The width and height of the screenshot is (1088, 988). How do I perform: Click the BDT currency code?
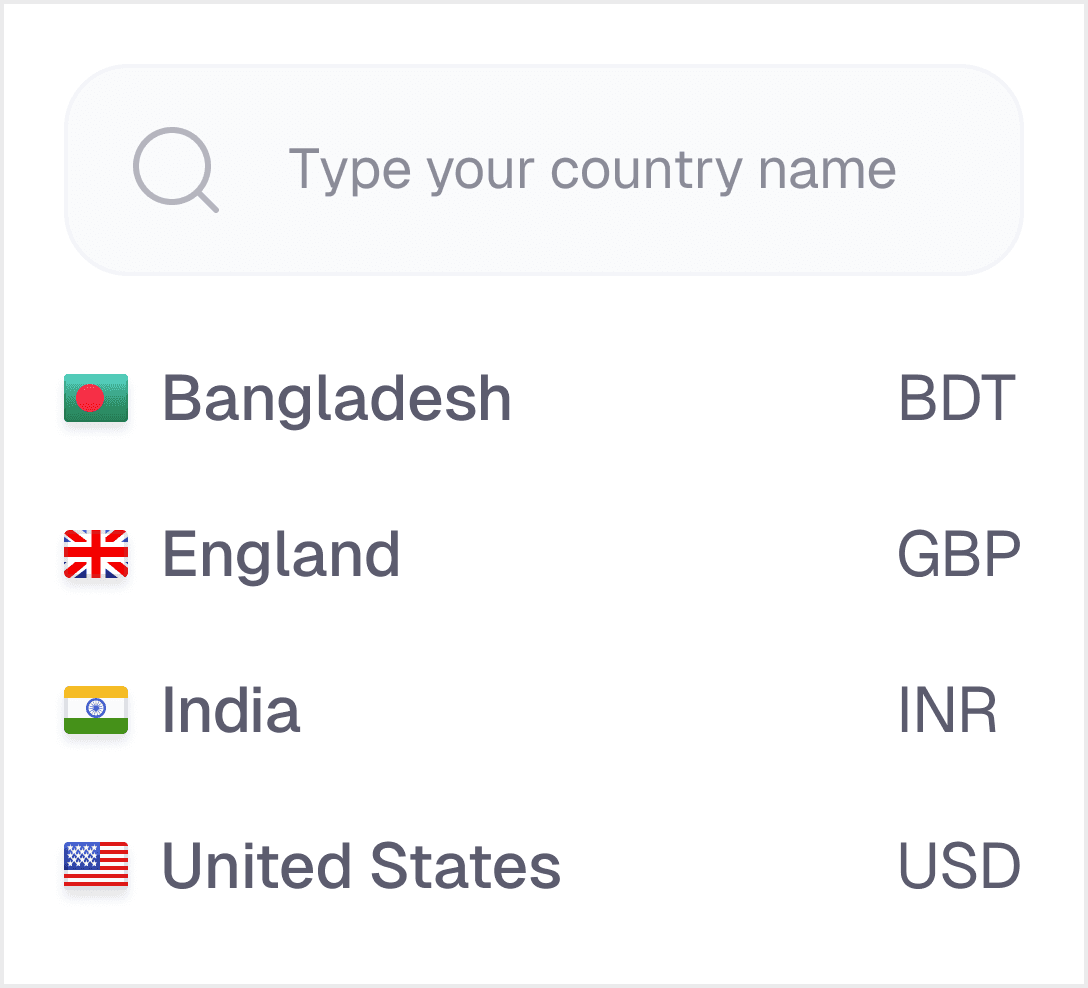click(957, 398)
